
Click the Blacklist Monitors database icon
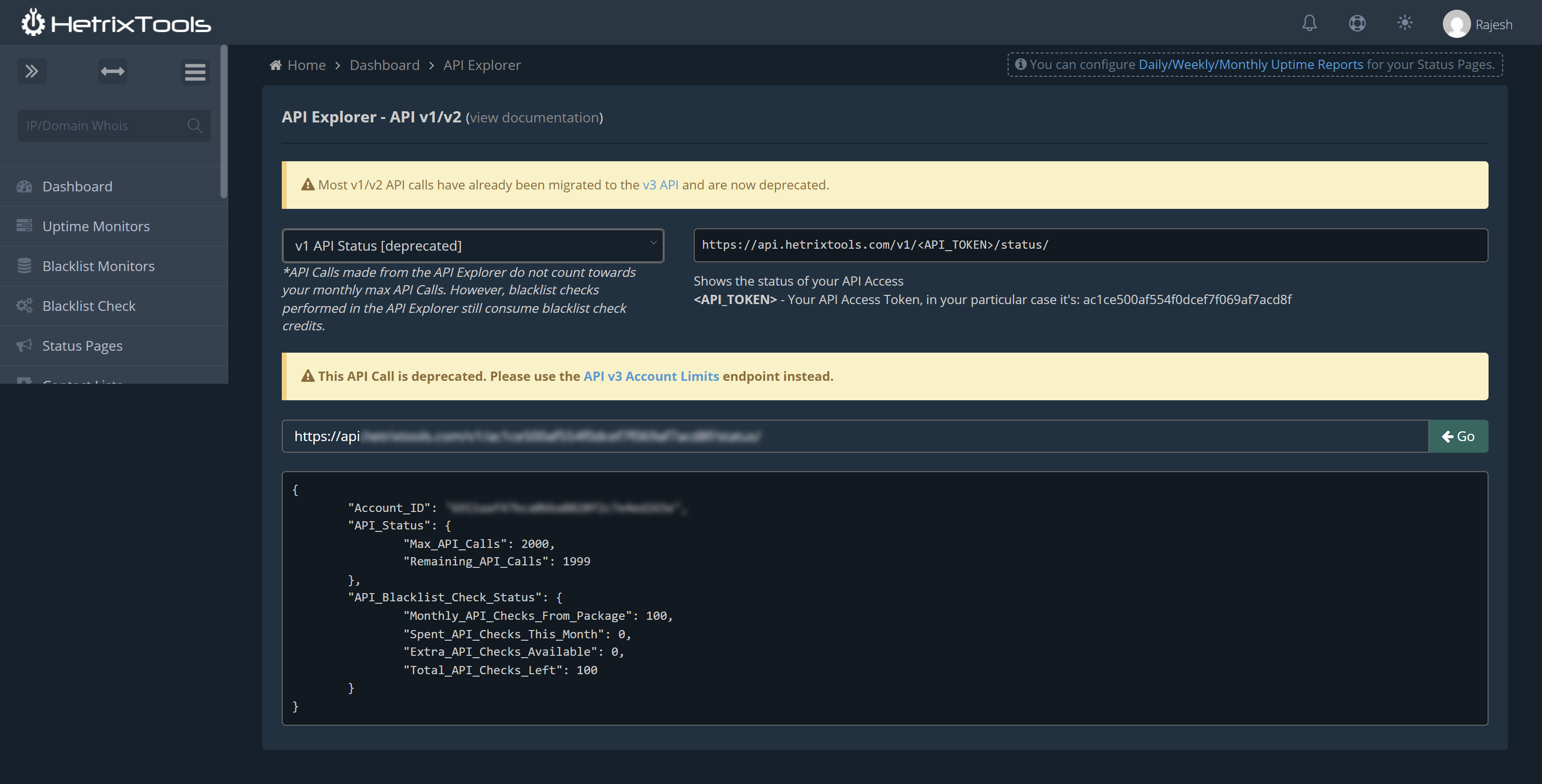[24, 266]
